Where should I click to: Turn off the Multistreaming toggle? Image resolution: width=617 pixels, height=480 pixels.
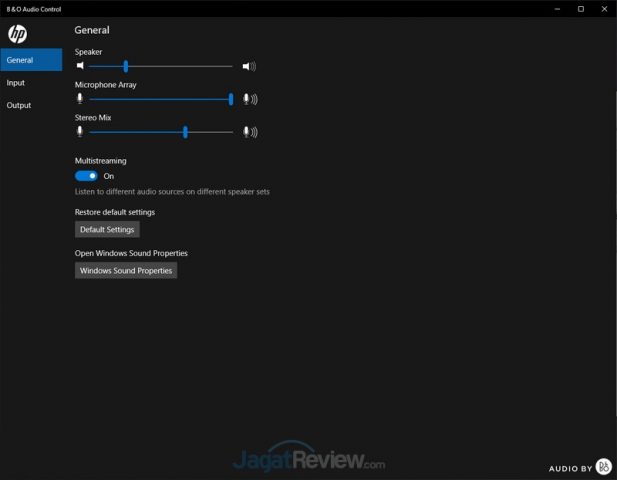click(x=86, y=176)
